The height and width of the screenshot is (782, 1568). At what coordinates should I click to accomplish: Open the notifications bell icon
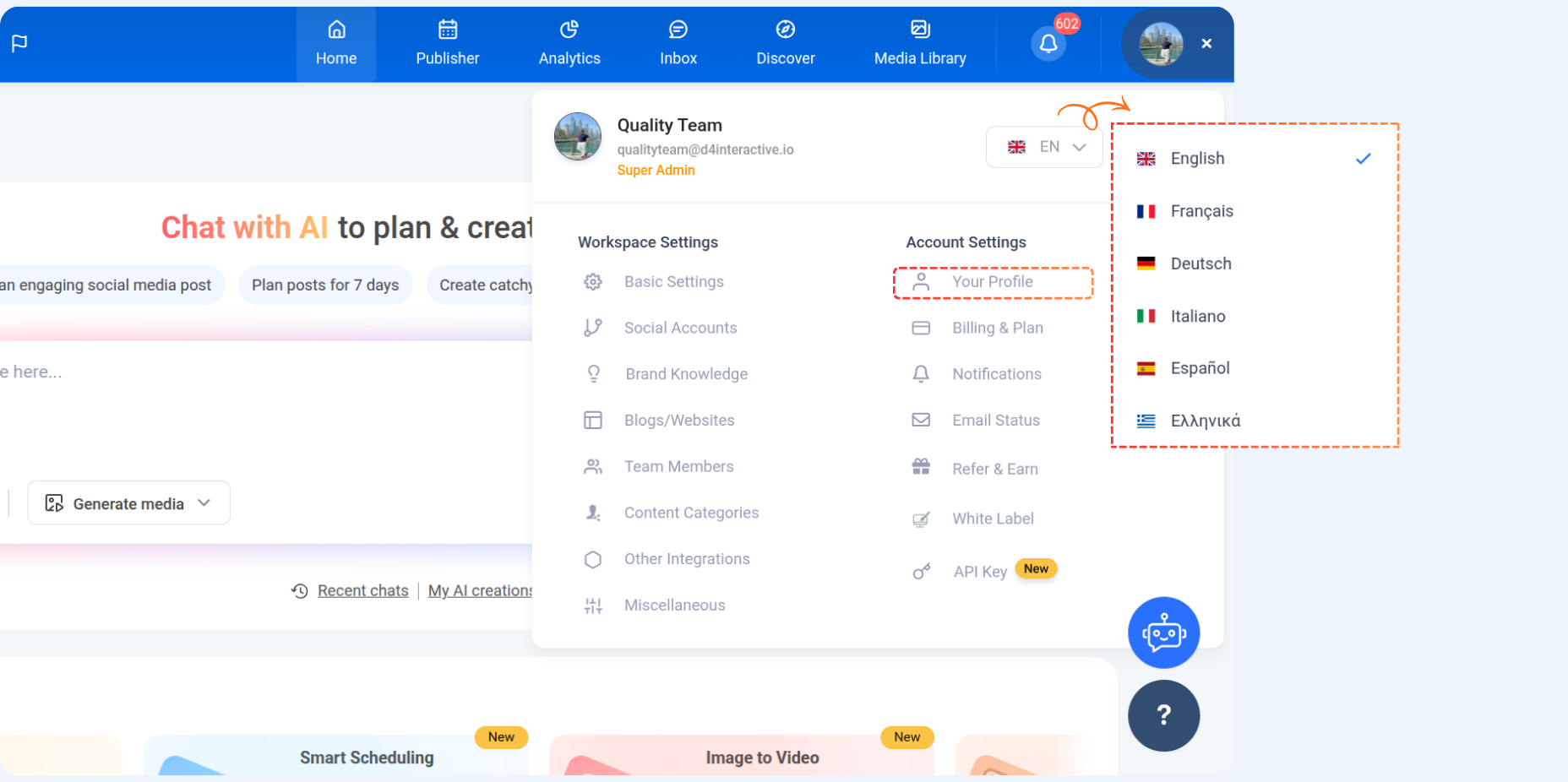(x=1048, y=44)
